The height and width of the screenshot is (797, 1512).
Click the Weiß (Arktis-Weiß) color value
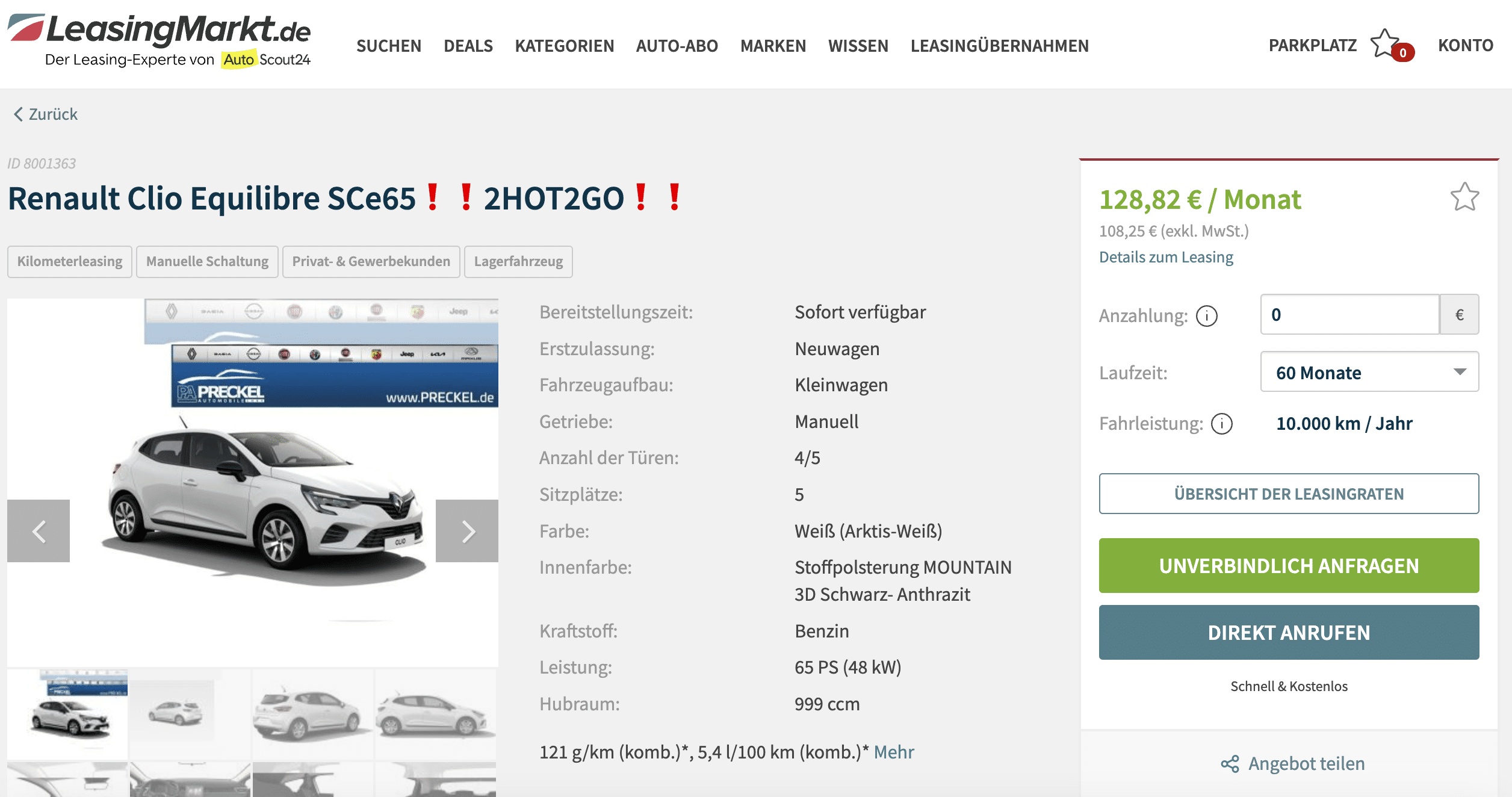[x=868, y=531]
